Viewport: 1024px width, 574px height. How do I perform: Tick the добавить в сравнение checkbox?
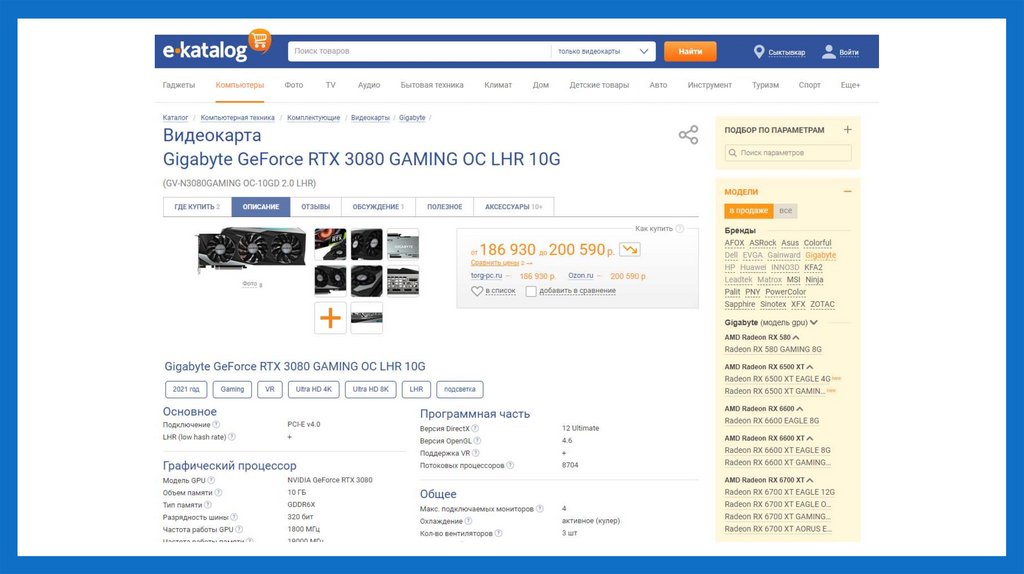(531, 291)
